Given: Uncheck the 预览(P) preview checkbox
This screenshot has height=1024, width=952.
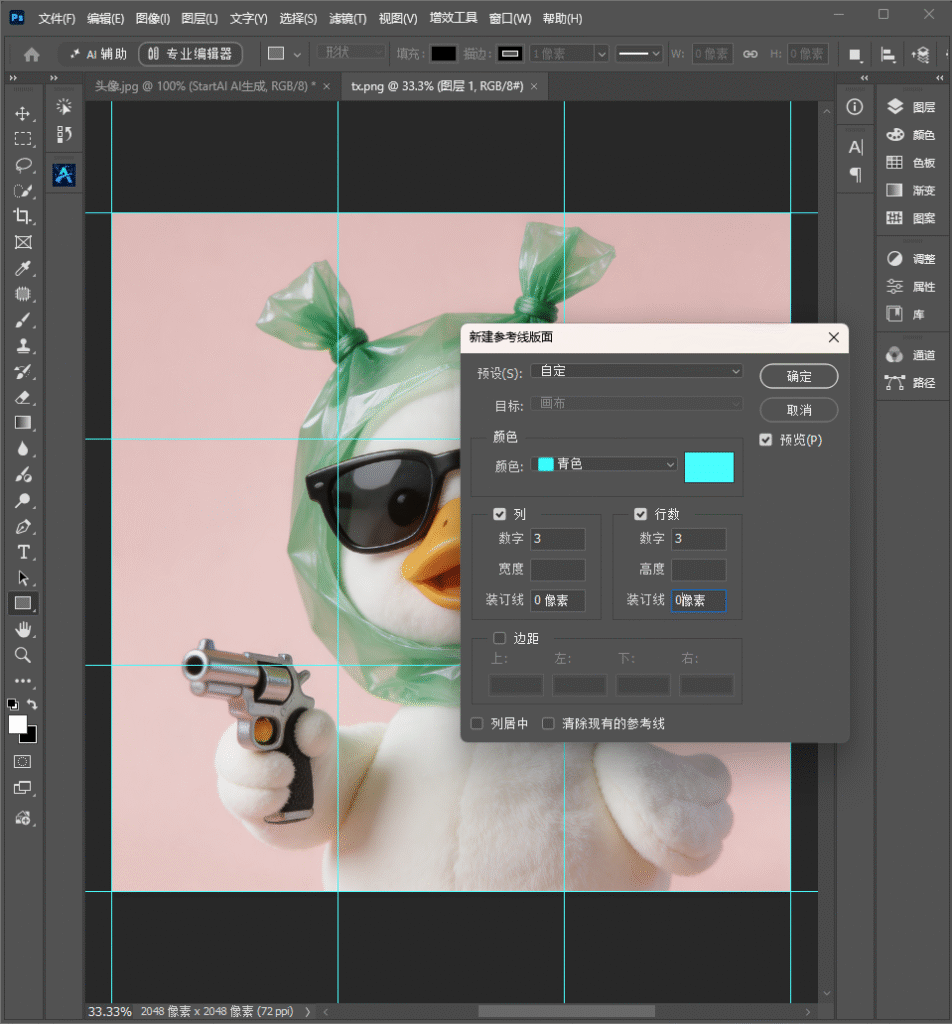Looking at the screenshot, I should pyautogui.click(x=766, y=440).
